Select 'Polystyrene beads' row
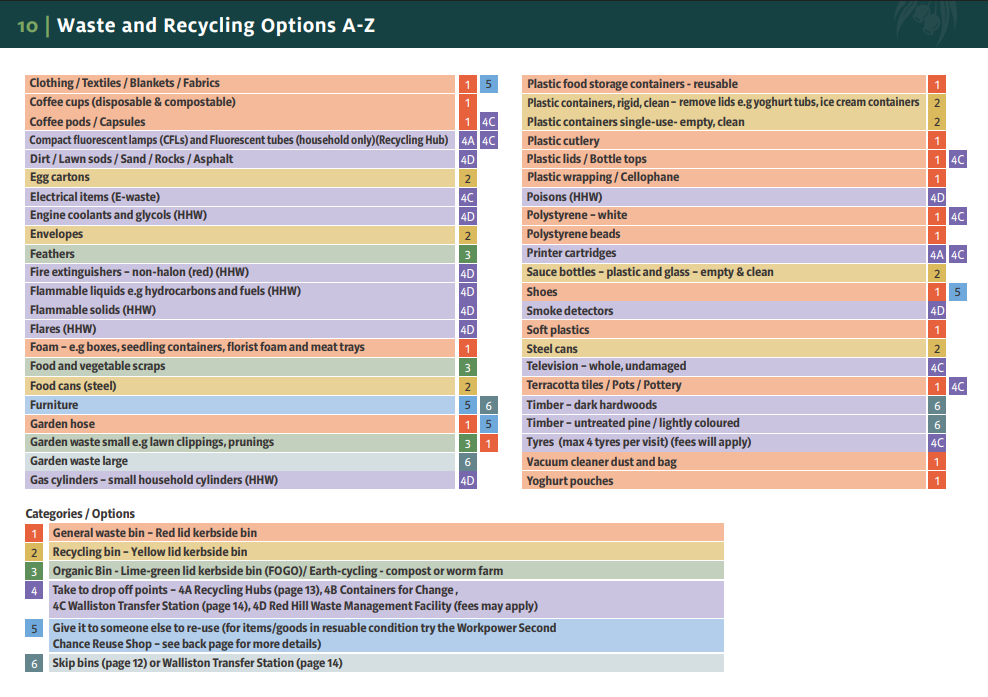The image size is (988, 697). (x=723, y=235)
